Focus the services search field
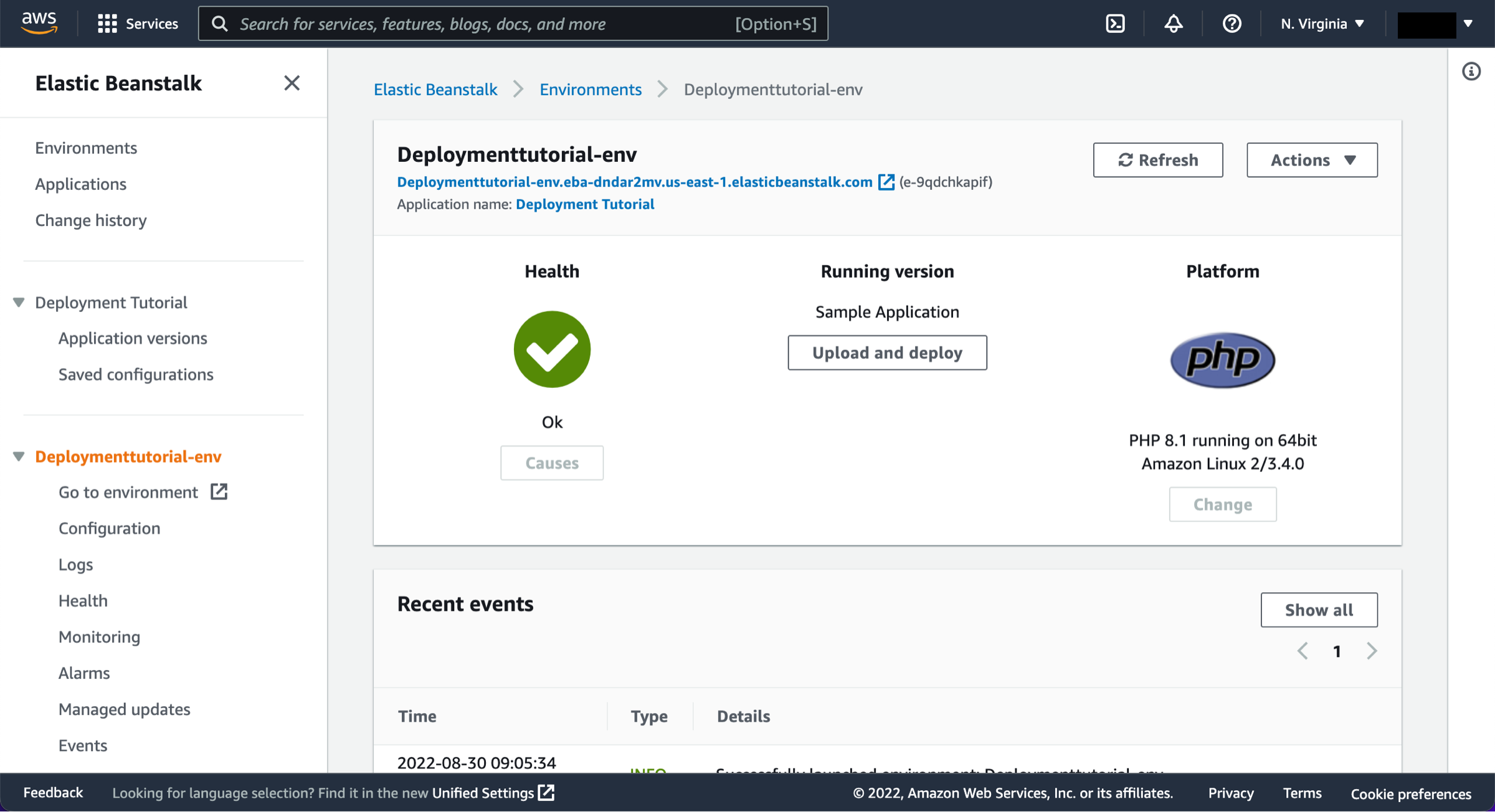The image size is (1495, 812). [513, 24]
